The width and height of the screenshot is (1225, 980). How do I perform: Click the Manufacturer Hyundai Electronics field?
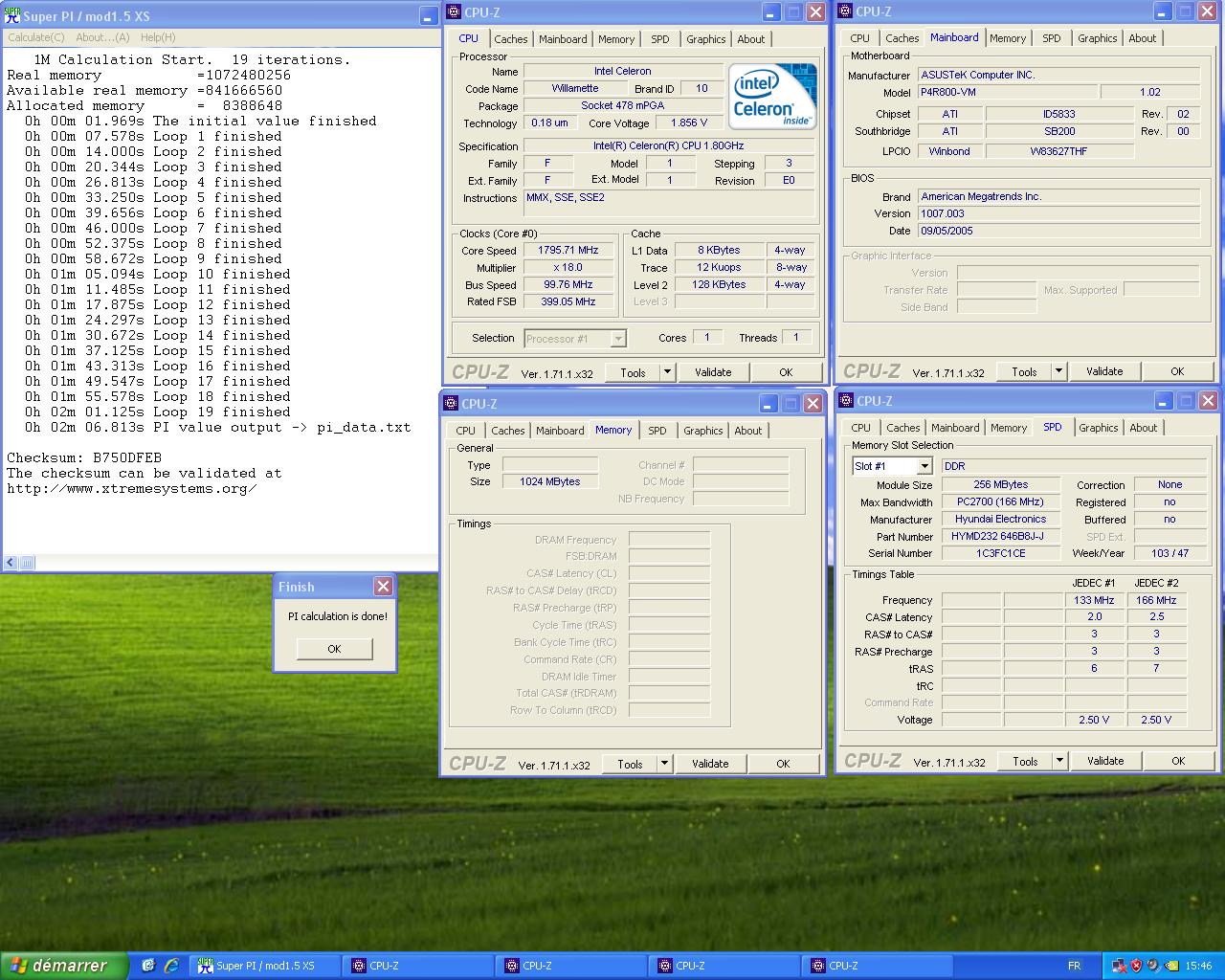point(1000,519)
